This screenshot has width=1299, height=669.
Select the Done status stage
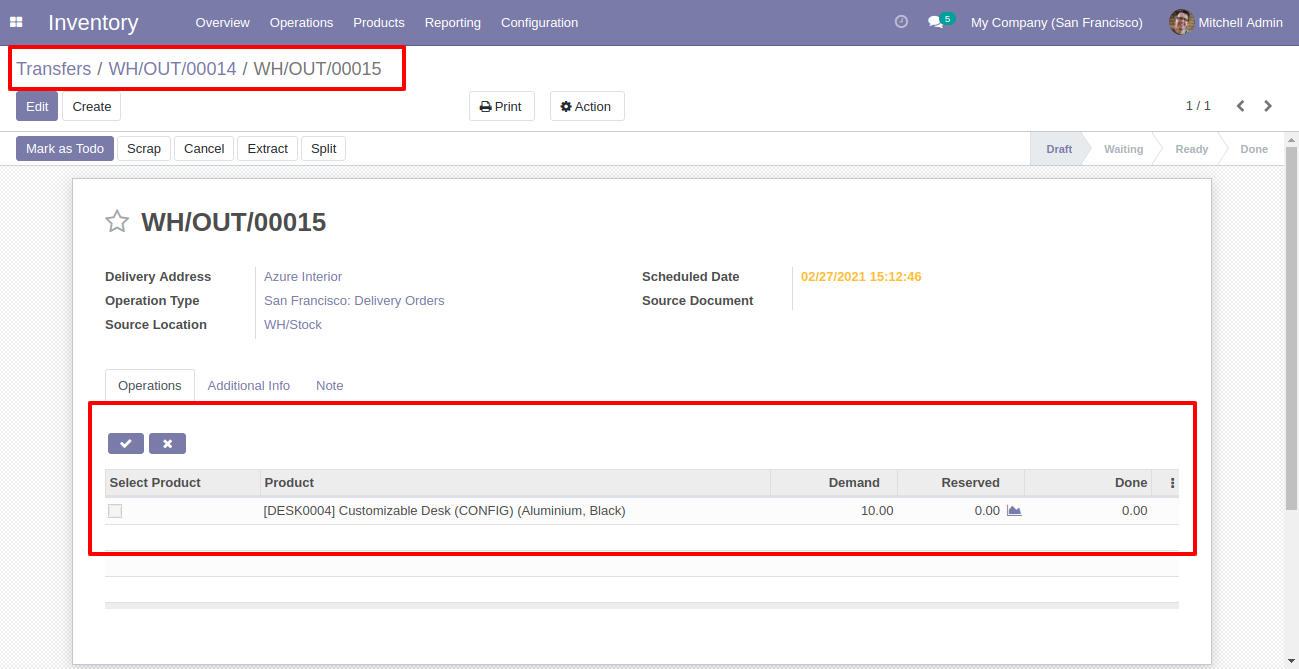pyautogui.click(x=1254, y=149)
